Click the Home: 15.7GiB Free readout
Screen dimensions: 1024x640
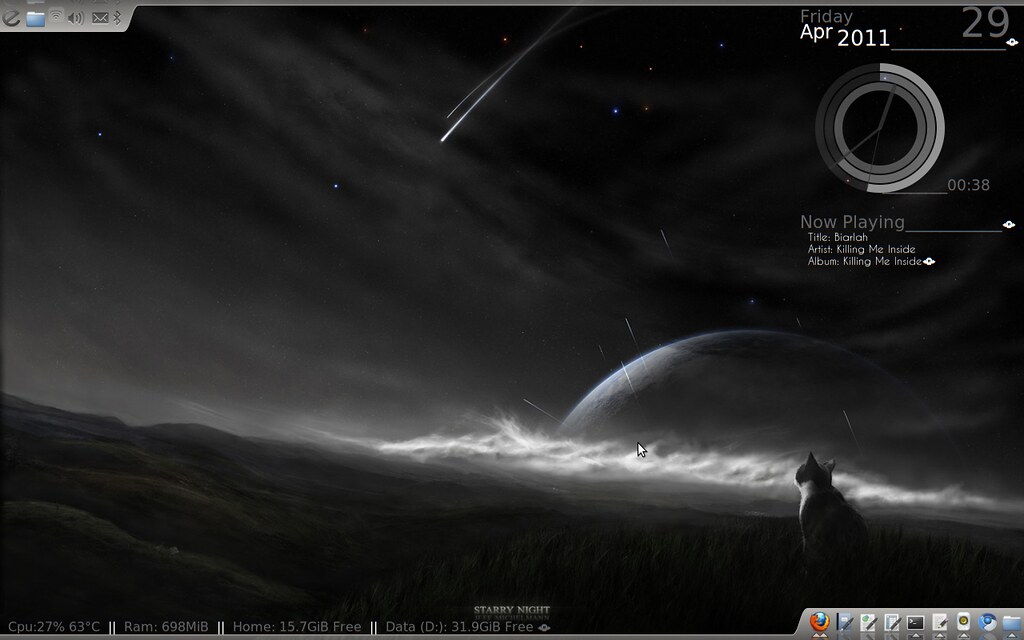click(x=296, y=627)
